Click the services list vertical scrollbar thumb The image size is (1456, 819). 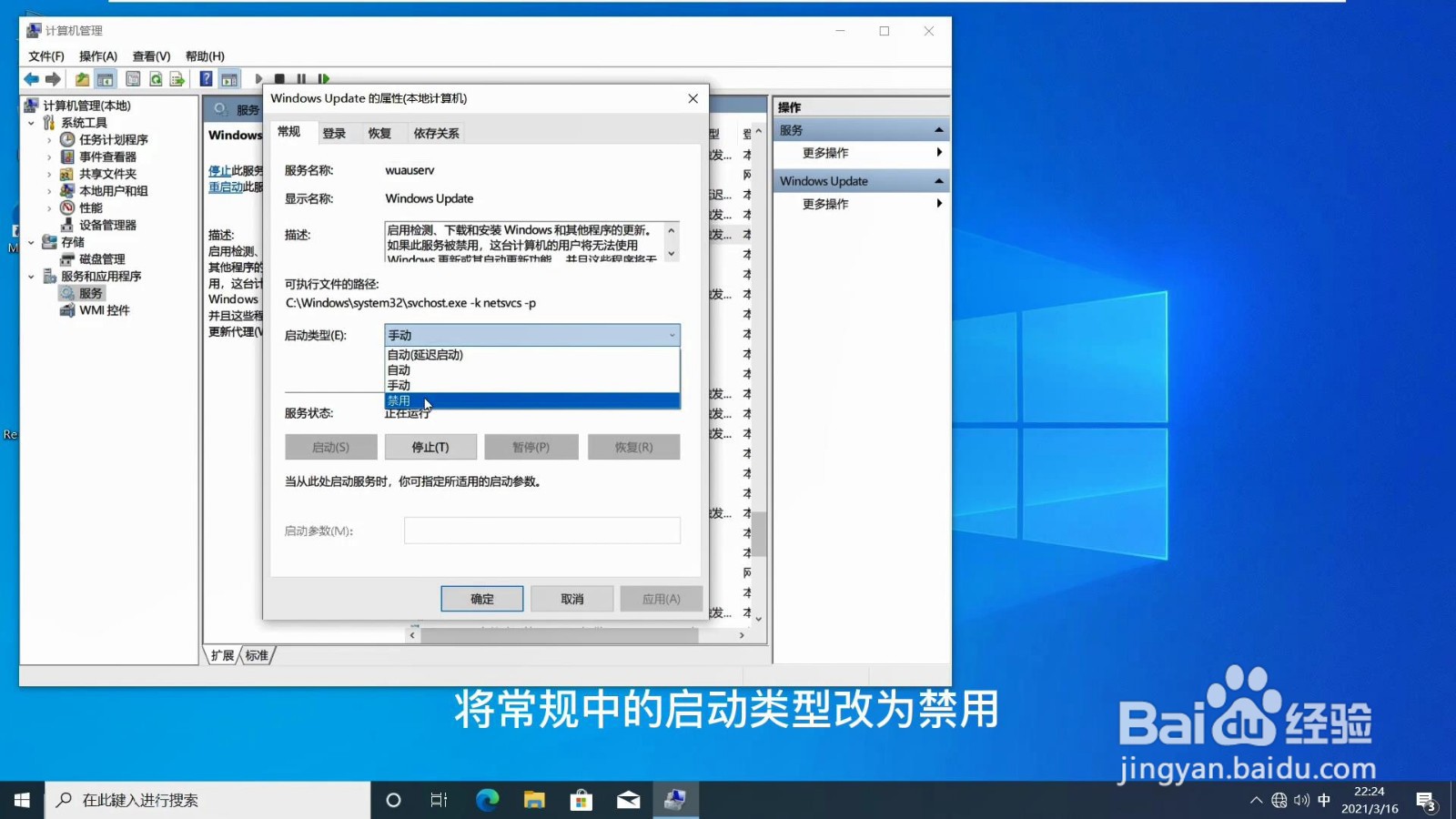tap(759, 533)
